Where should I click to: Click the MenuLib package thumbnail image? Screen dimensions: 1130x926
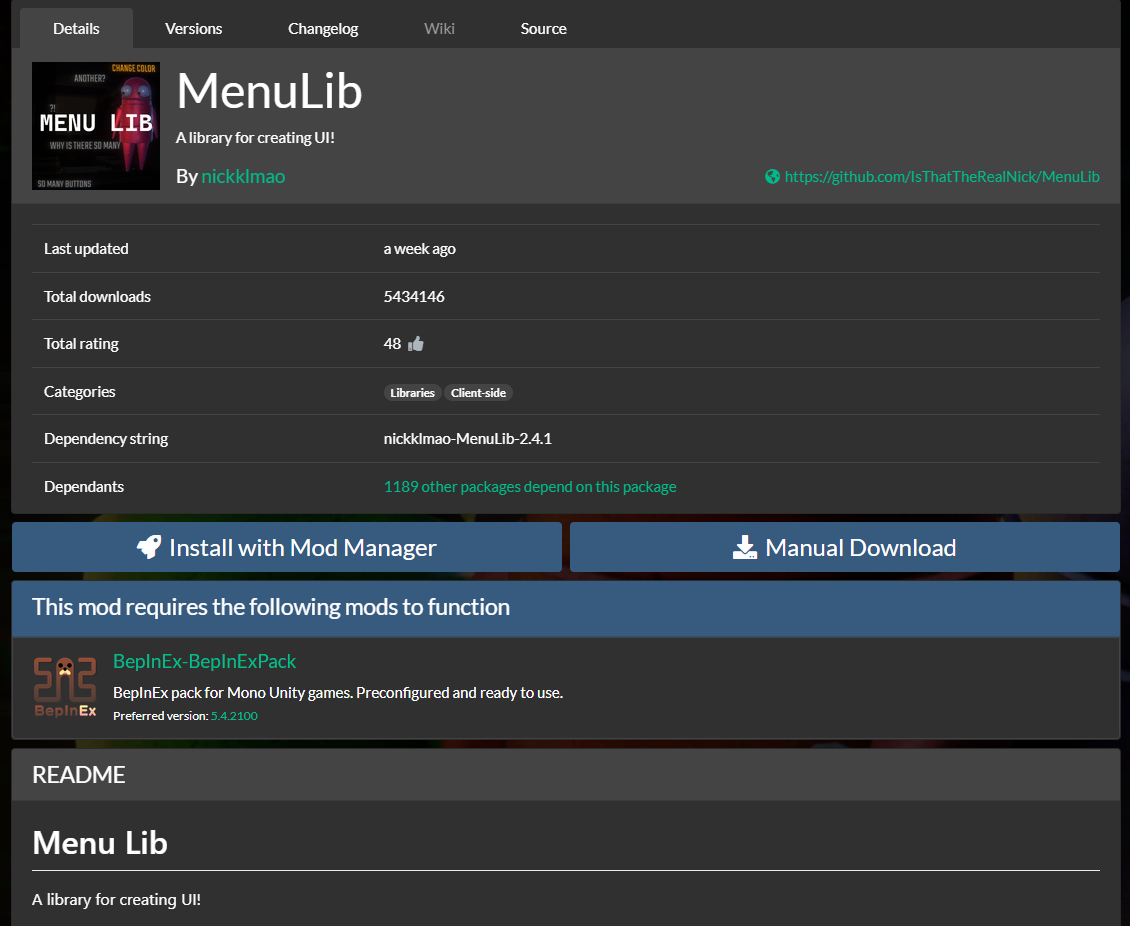(96, 126)
